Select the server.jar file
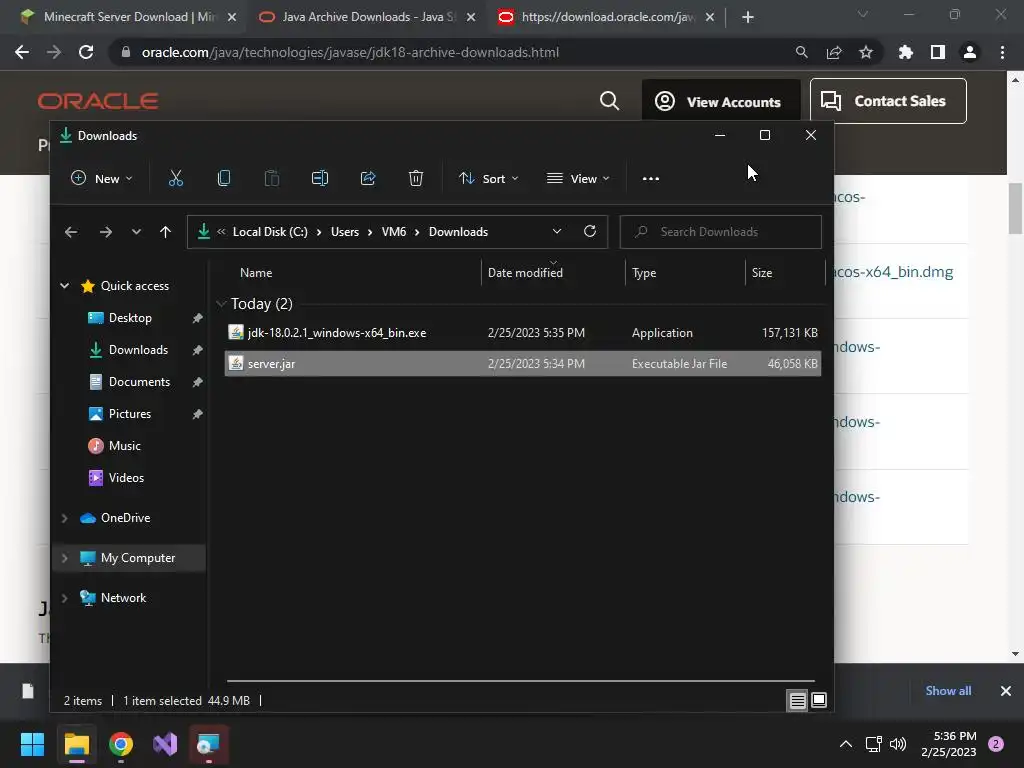1024x768 pixels. (522, 364)
